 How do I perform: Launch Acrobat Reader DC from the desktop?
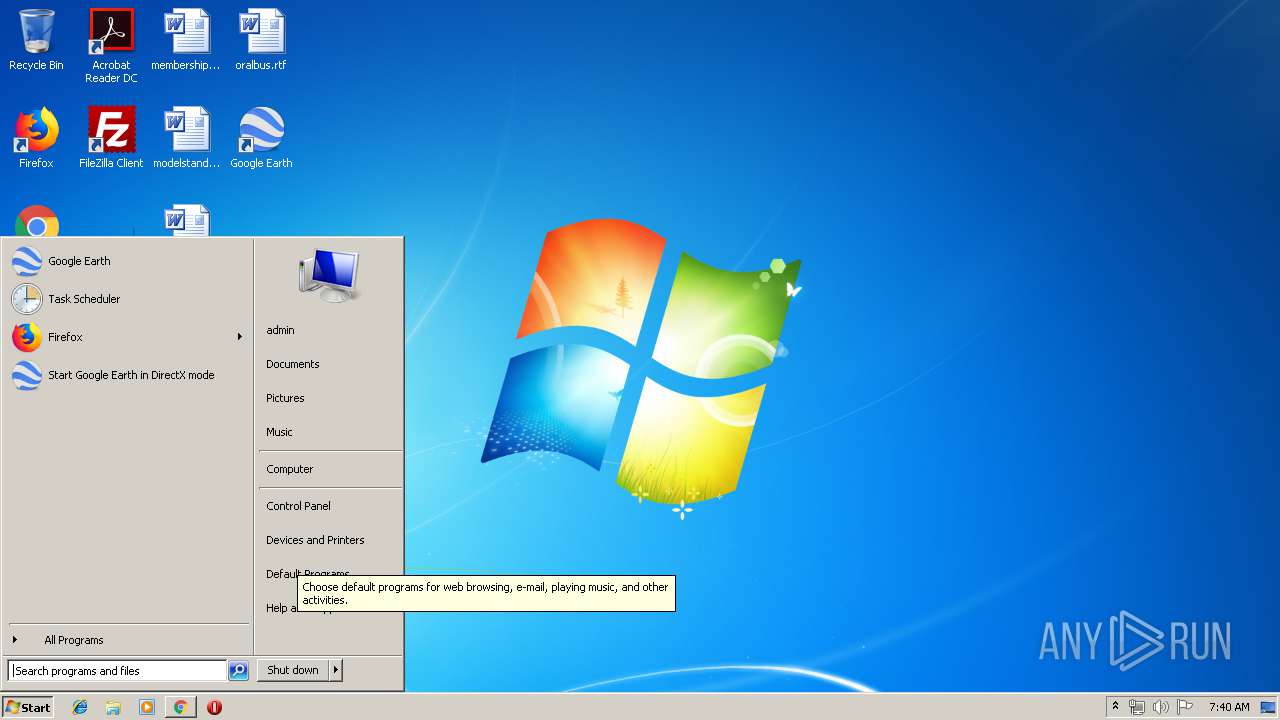pos(111,46)
